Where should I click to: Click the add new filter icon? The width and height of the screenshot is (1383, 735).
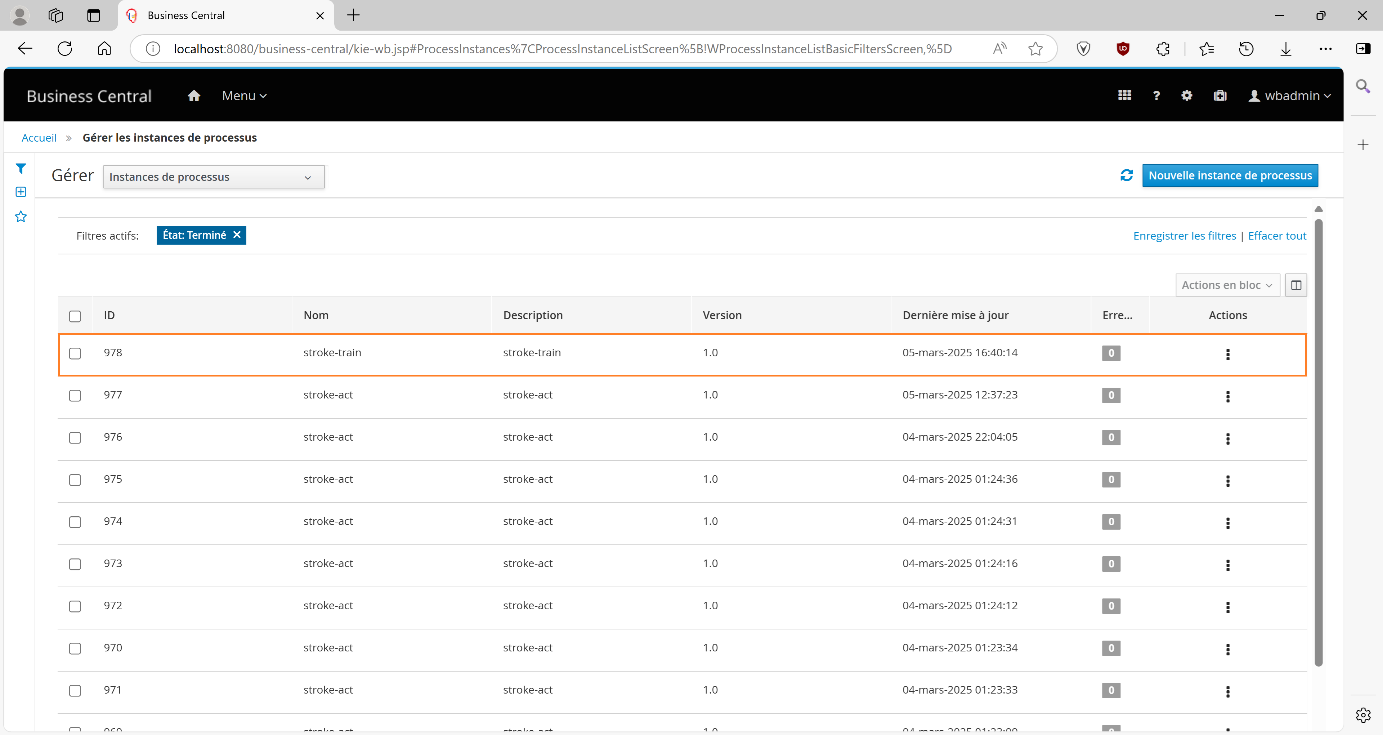[20, 192]
